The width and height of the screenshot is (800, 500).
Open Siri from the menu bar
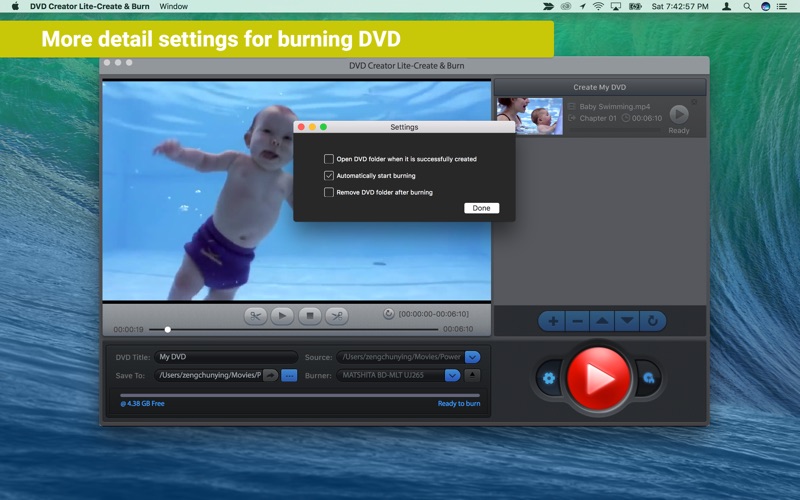click(765, 6)
